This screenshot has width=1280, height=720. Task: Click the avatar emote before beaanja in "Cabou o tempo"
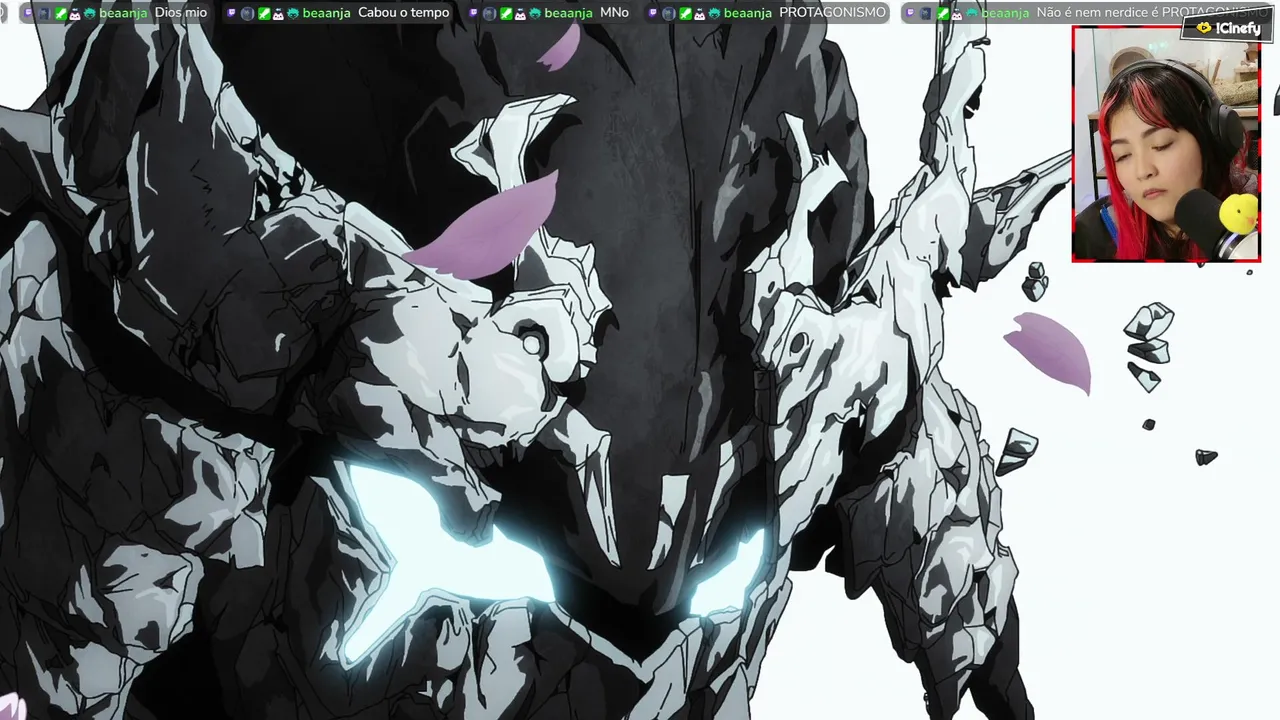tap(293, 13)
